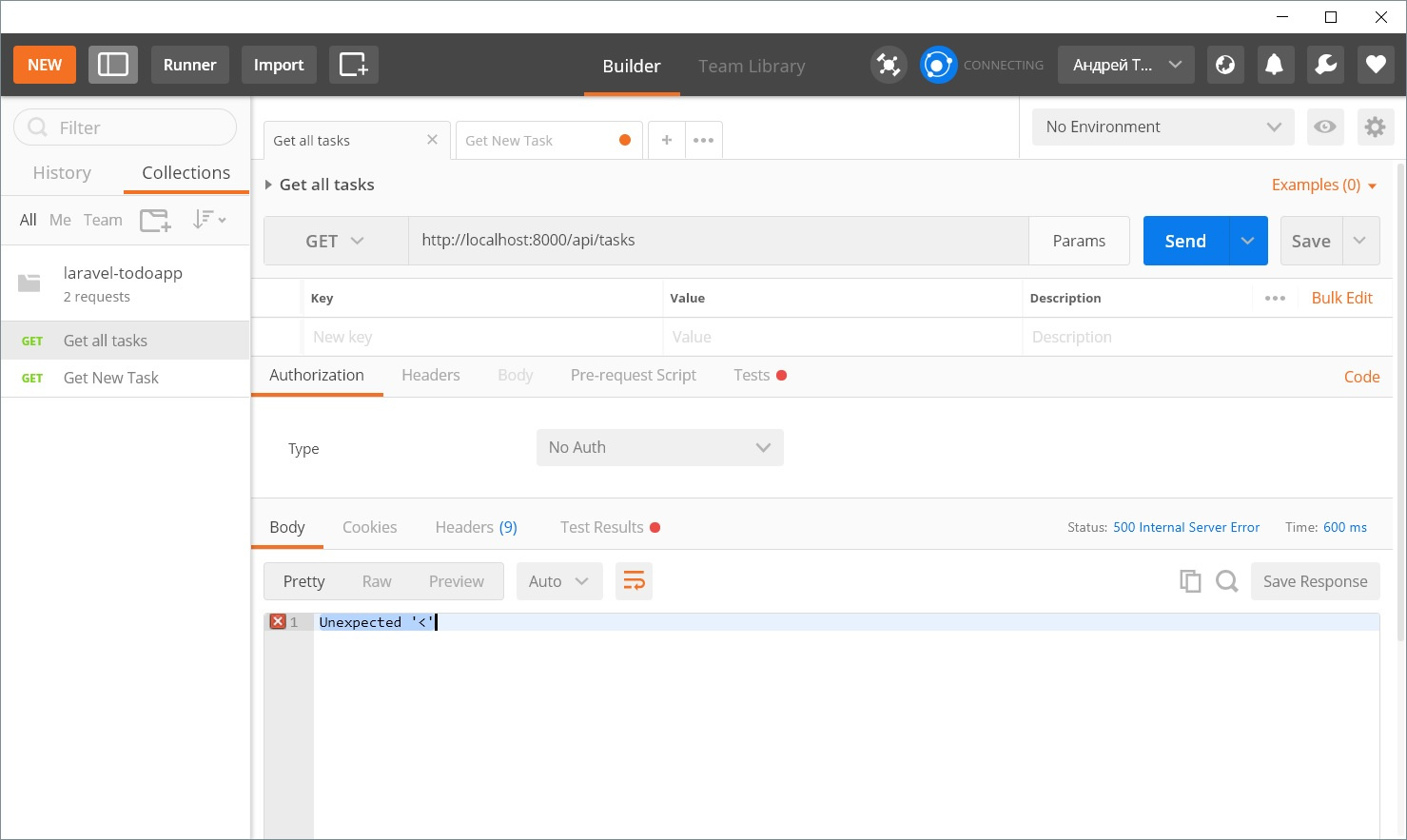Expand the Get all tasks description triangle

click(268, 185)
